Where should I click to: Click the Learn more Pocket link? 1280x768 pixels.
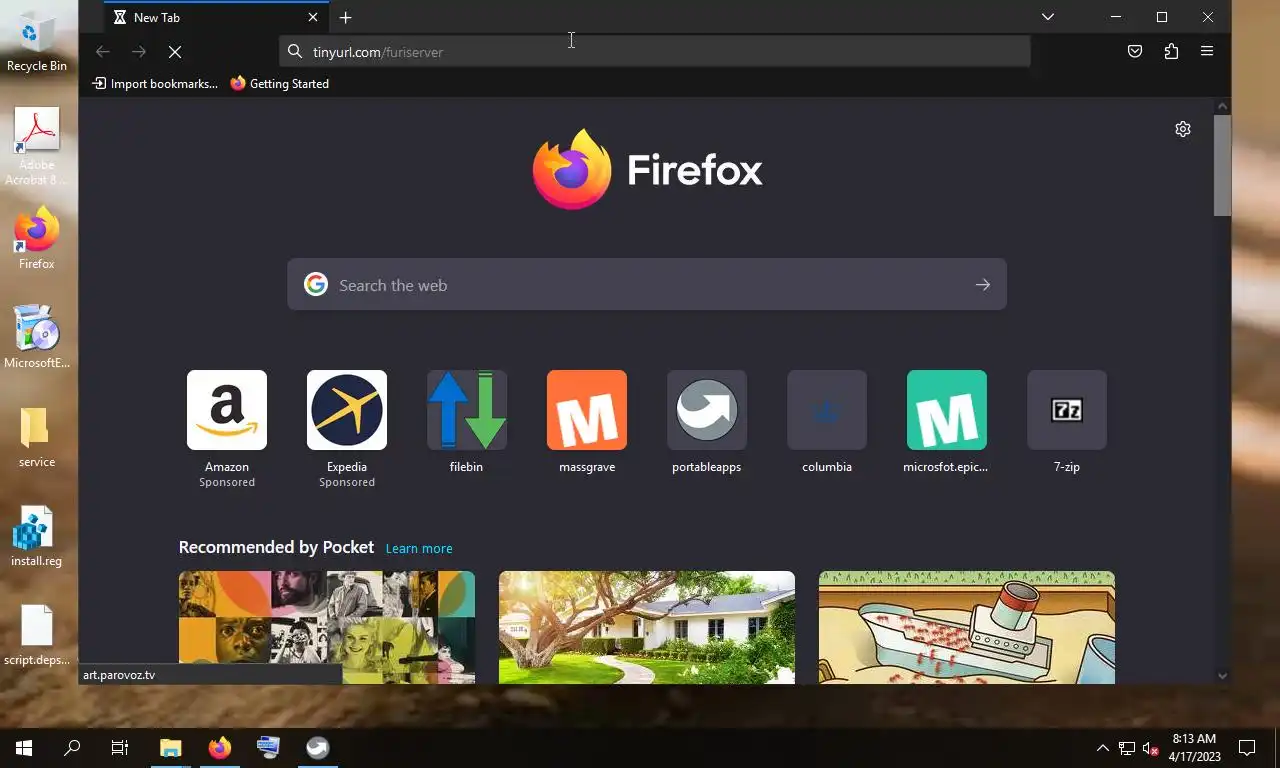click(x=419, y=548)
